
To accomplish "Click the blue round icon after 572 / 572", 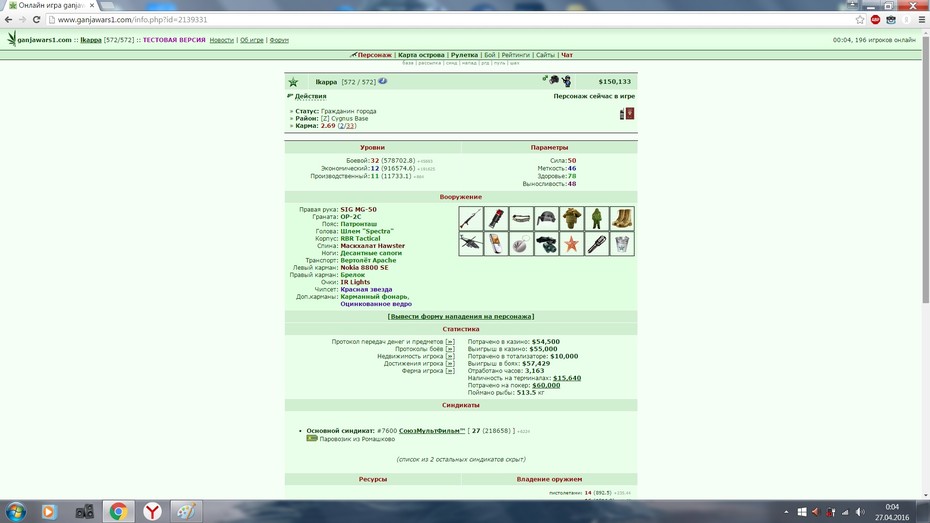I will [x=383, y=81].
